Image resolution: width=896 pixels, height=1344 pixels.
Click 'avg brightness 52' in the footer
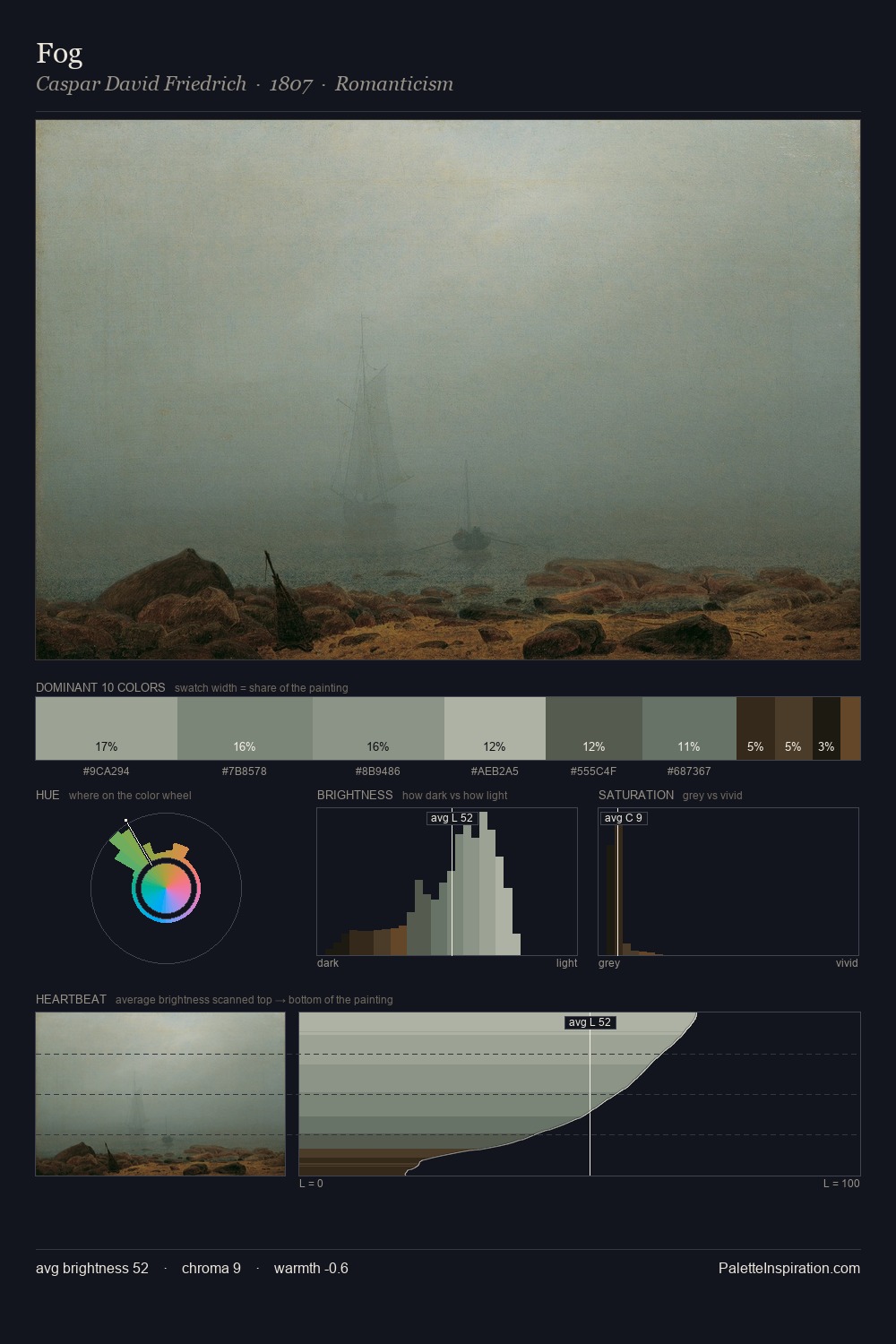pos(92,1268)
